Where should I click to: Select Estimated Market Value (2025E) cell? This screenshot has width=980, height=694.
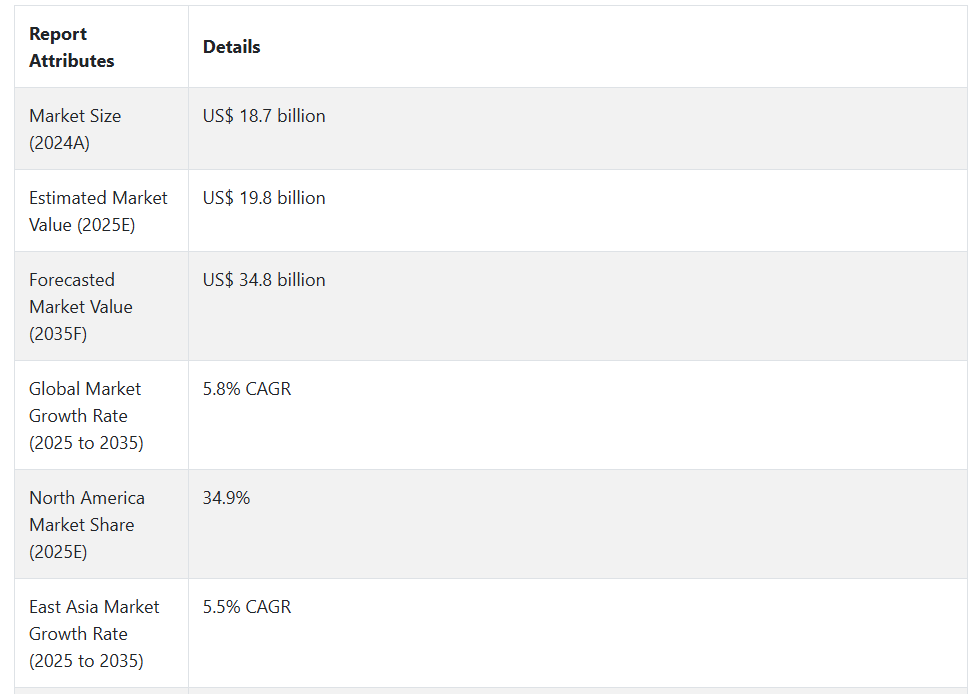click(101, 211)
